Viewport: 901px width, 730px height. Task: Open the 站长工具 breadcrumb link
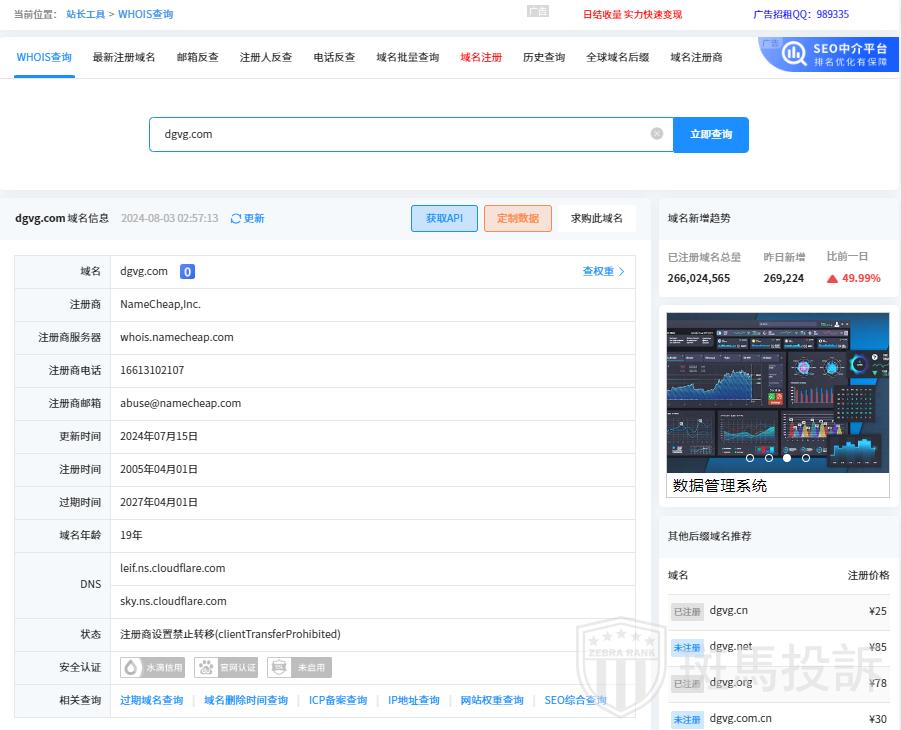pyautogui.click(x=85, y=15)
